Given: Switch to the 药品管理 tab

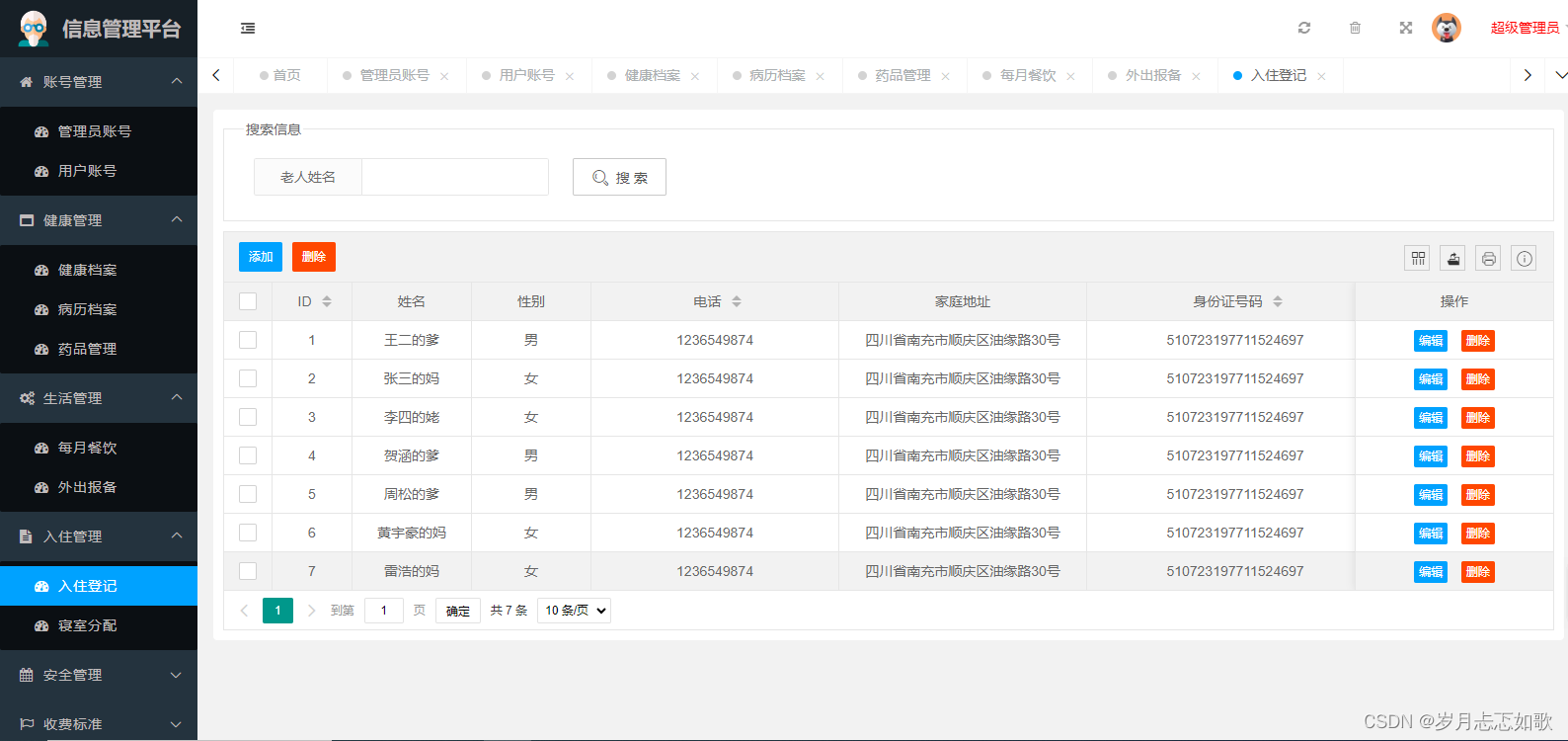Looking at the screenshot, I should click(902, 75).
